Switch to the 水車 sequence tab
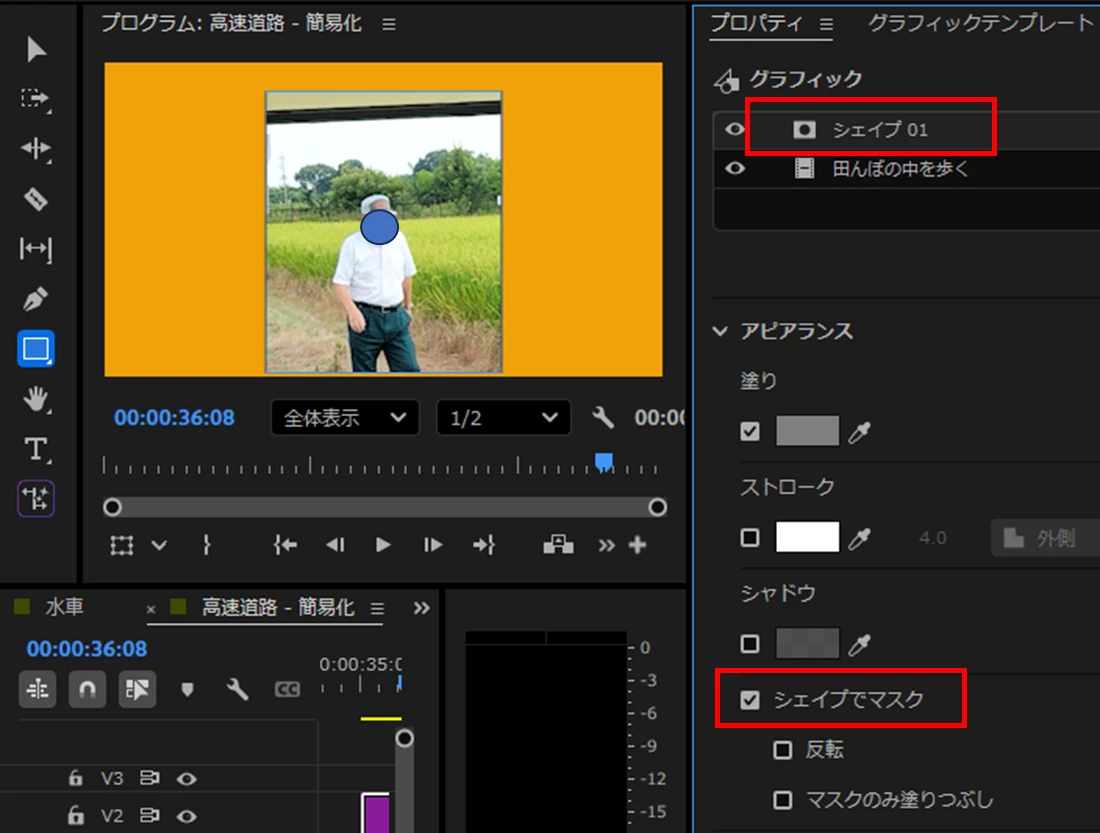 pos(65,607)
